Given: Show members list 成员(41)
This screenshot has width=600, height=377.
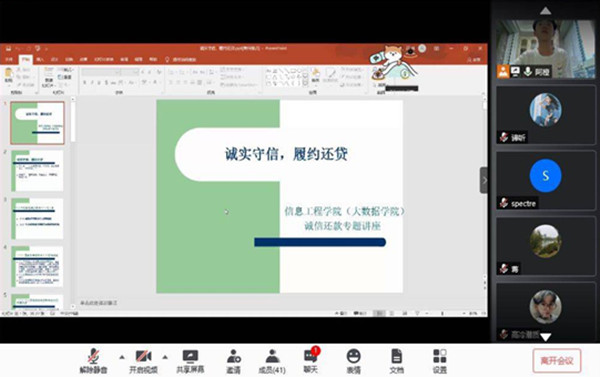Looking at the screenshot, I should pyautogui.click(x=272, y=361).
